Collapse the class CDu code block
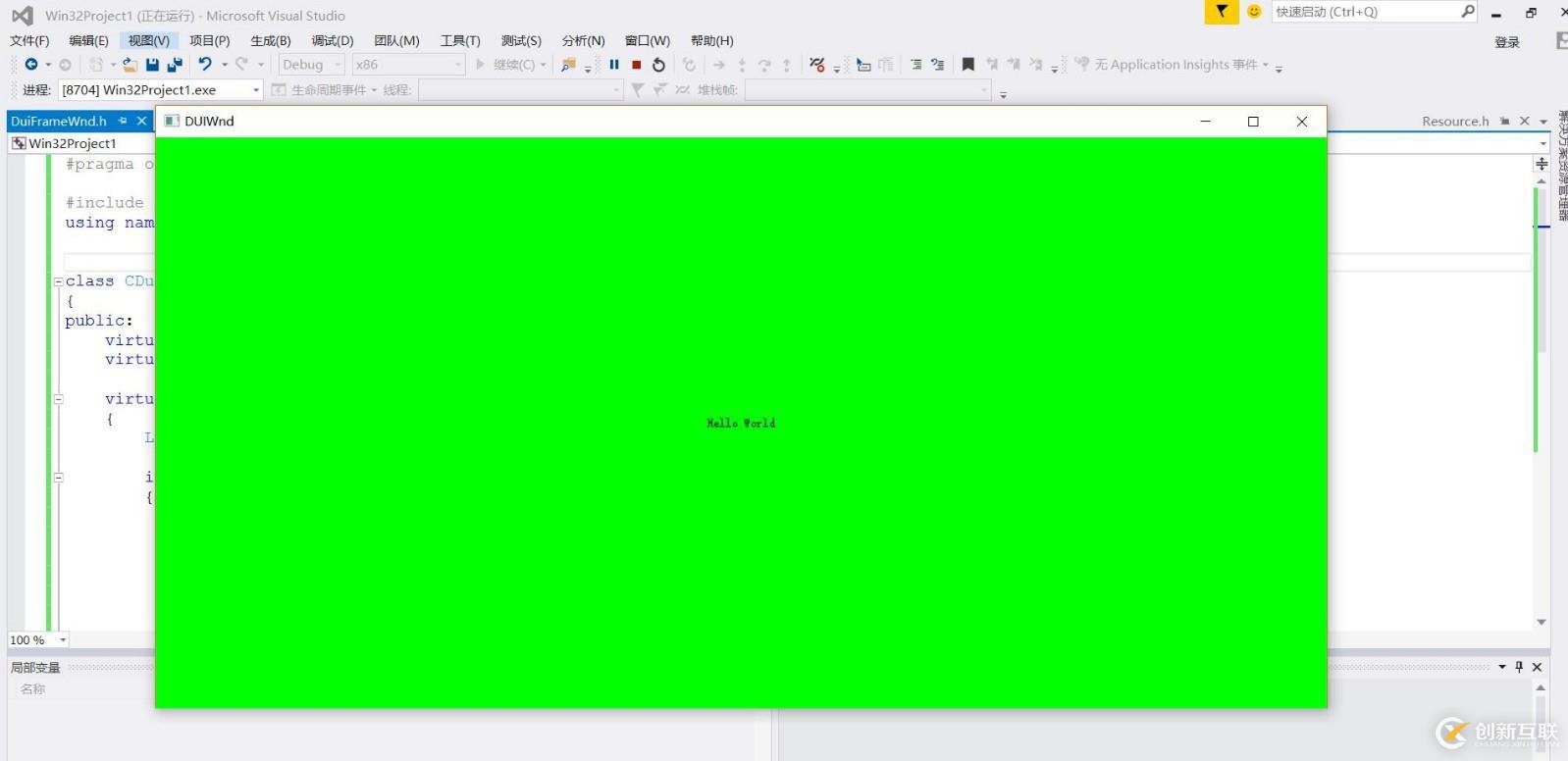 (58, 281)
